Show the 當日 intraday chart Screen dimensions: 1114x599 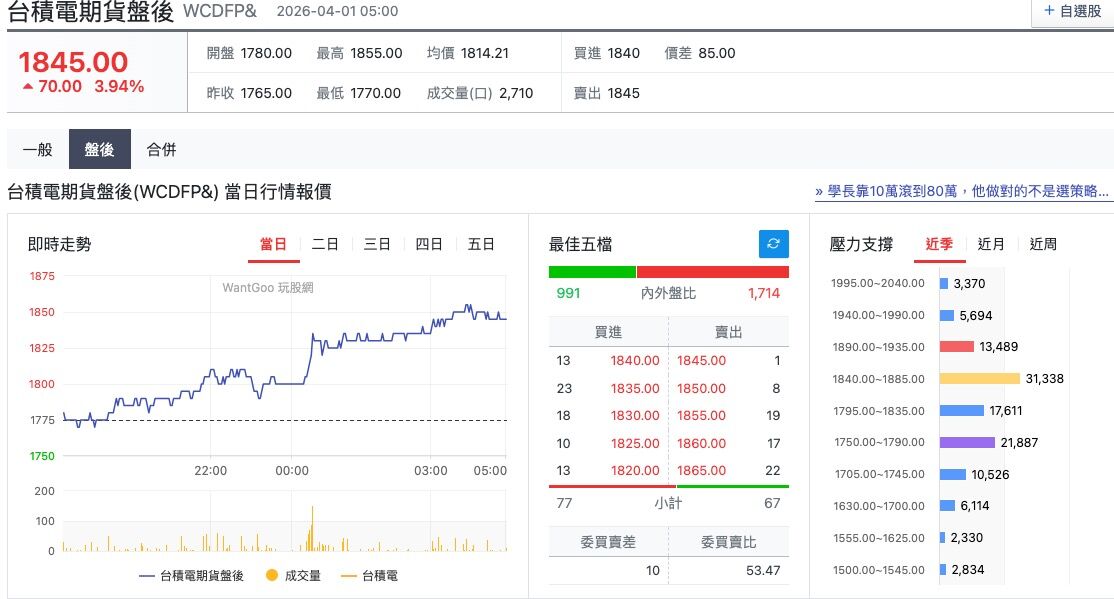(x=274, y=244)
